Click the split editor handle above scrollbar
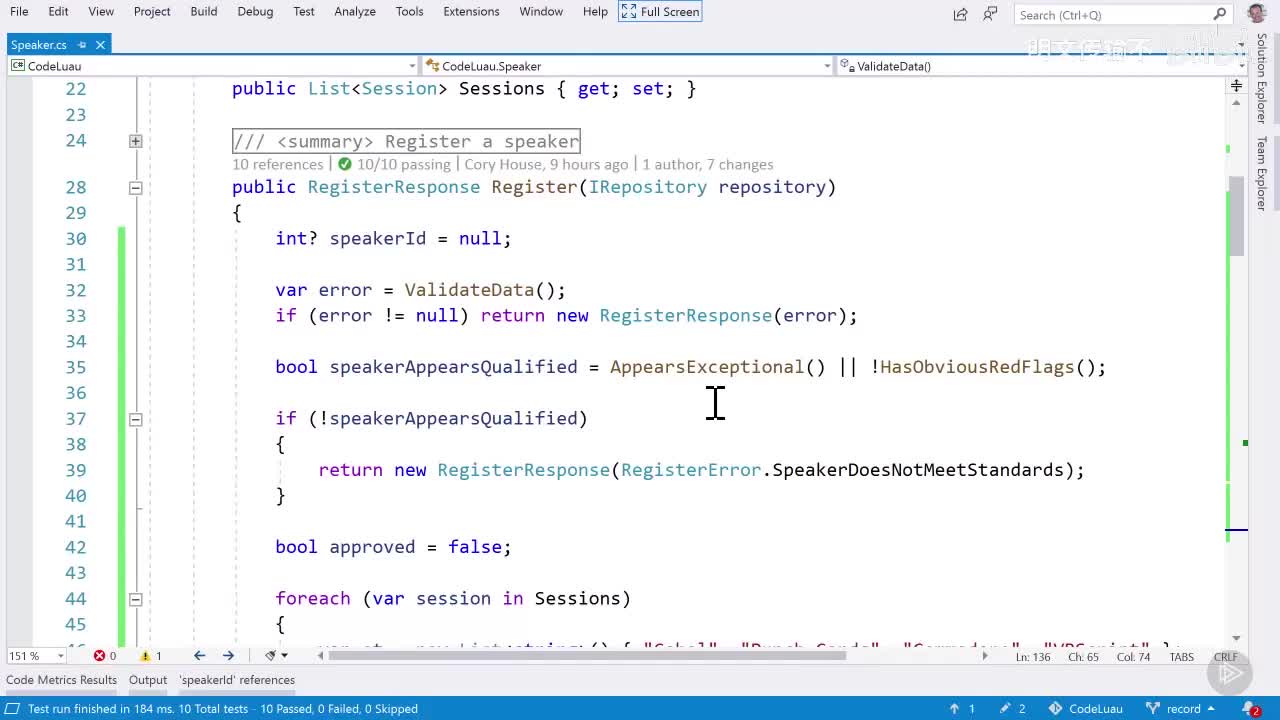Image resolution: width=1280 pixels, height=720 pixels. click(x=1237, y=86)
